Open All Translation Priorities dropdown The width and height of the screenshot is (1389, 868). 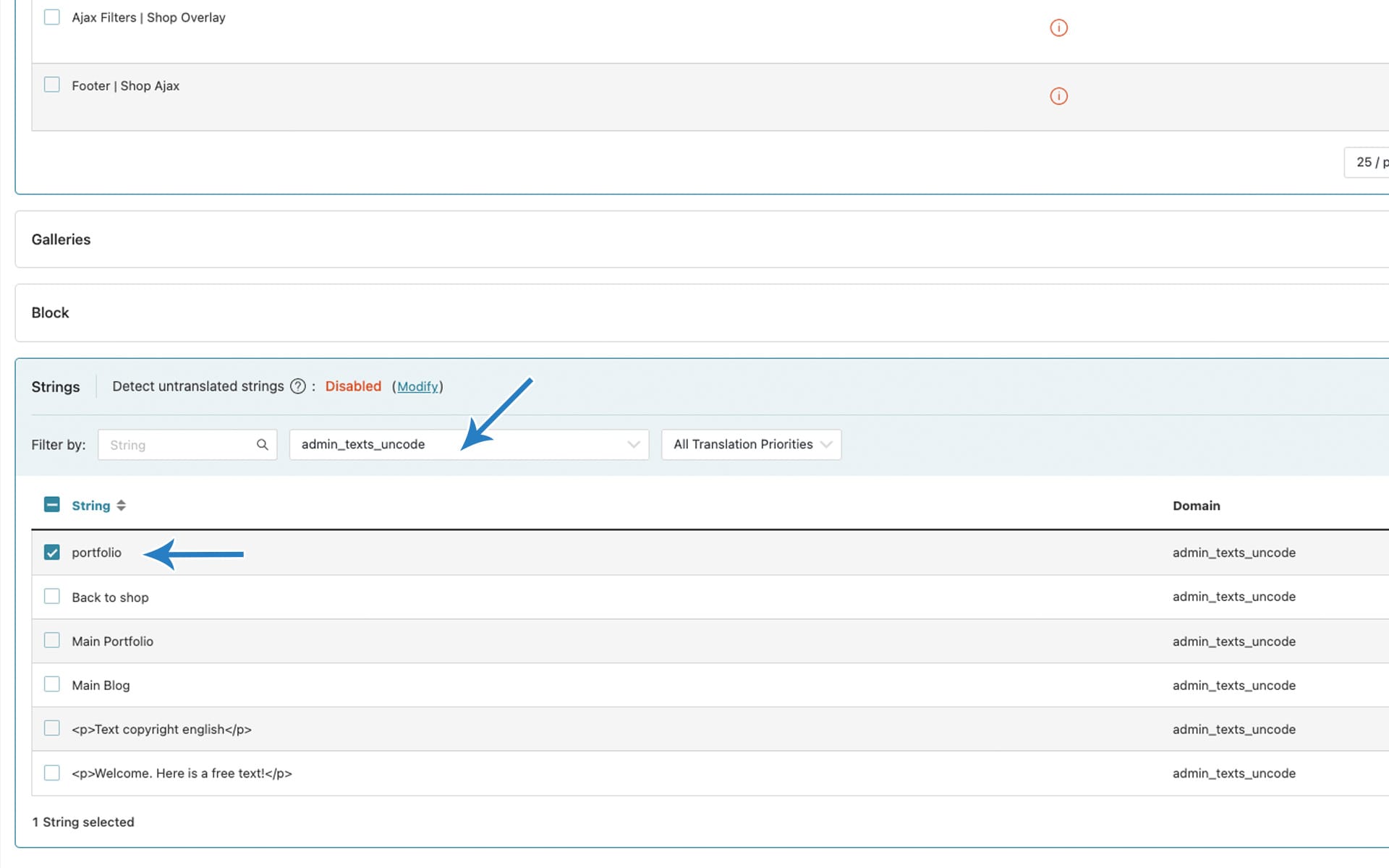click(x=751, y=445)
